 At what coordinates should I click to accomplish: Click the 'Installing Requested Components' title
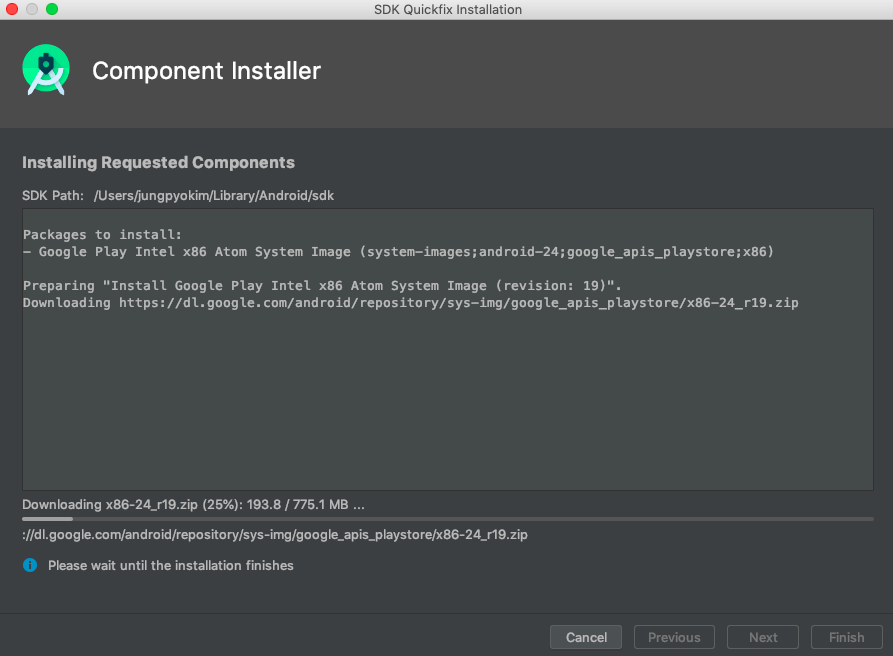158,162
